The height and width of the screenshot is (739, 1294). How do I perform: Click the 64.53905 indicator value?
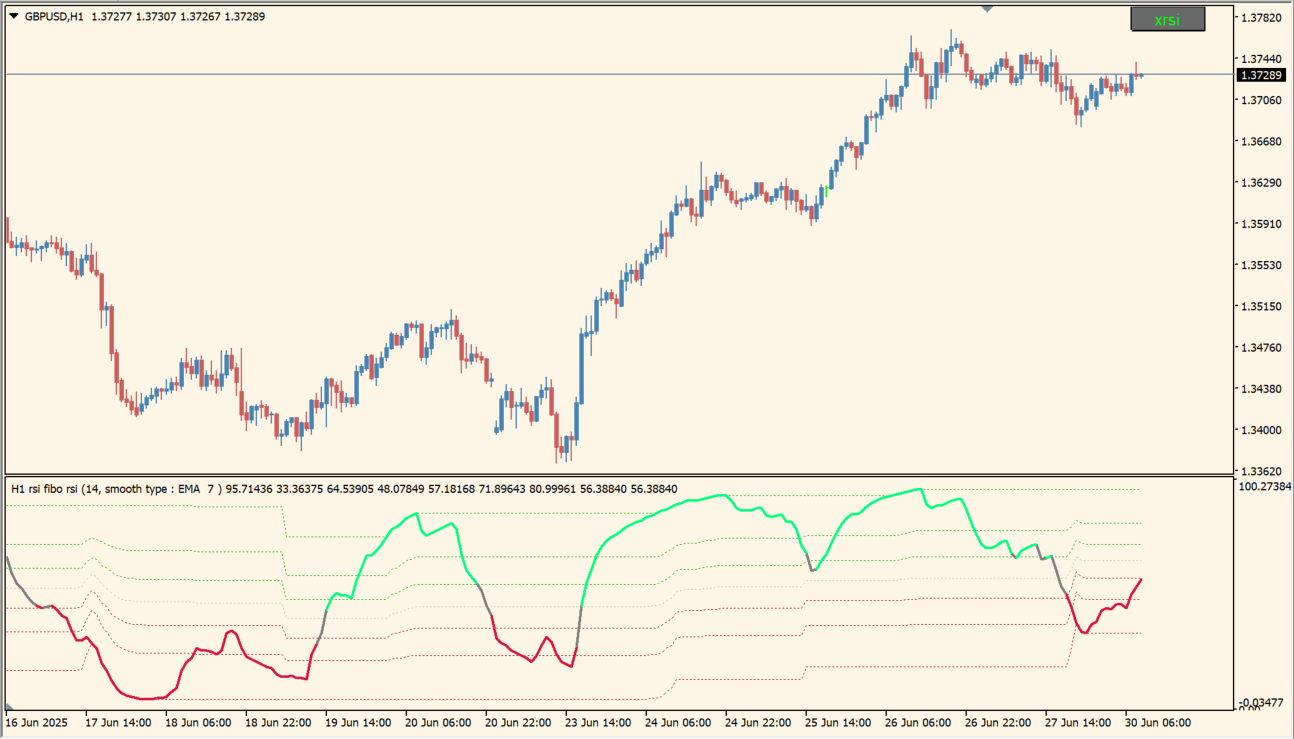[x=350, y=489]
